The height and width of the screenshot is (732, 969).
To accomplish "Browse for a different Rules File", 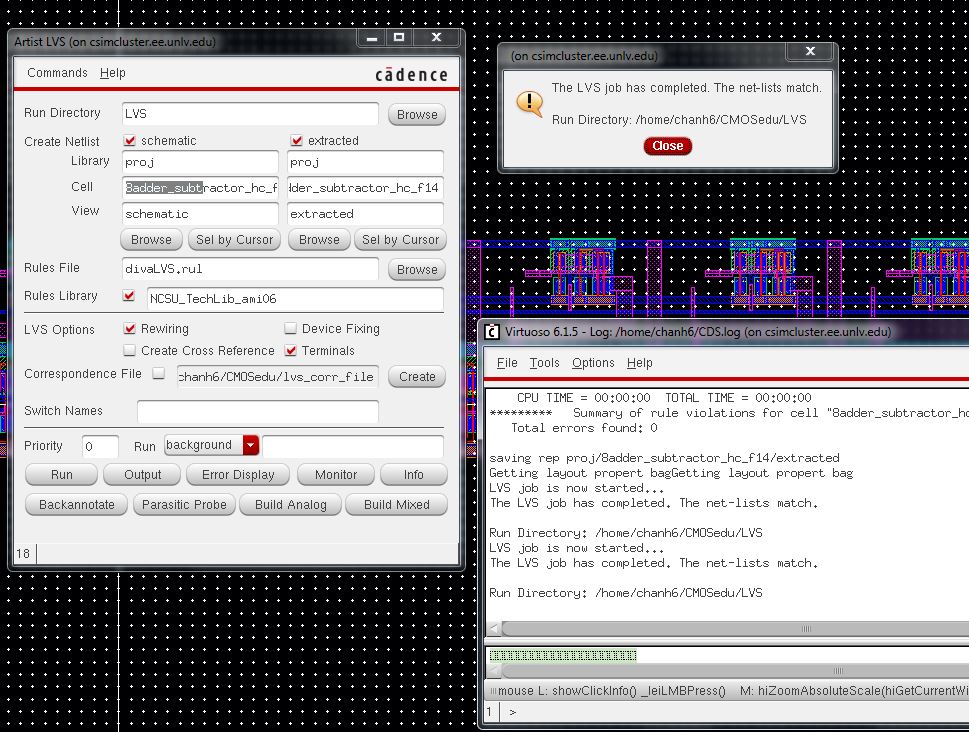I will pos(415,269).
